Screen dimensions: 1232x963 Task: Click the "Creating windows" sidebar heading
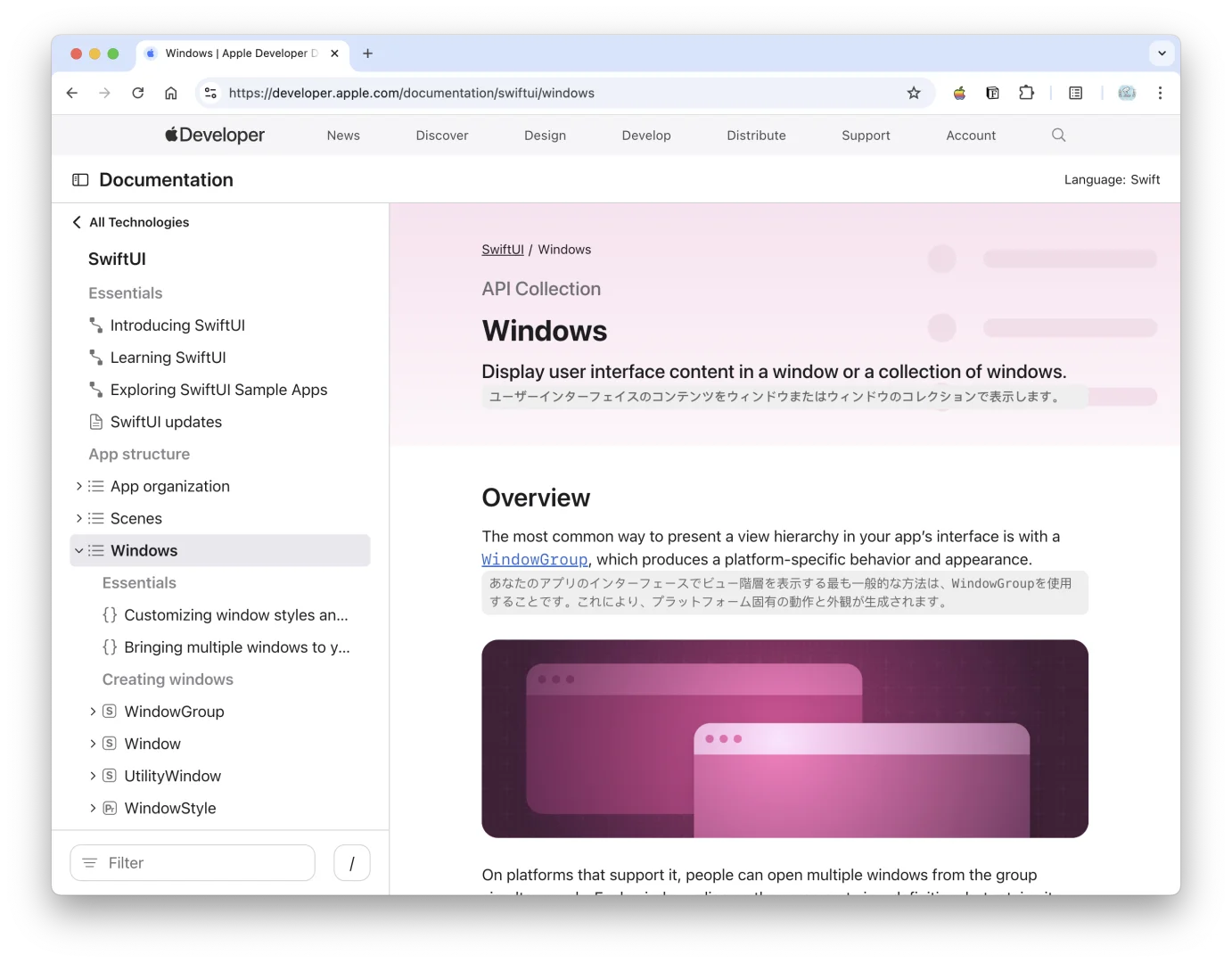[x=168, y=679]
